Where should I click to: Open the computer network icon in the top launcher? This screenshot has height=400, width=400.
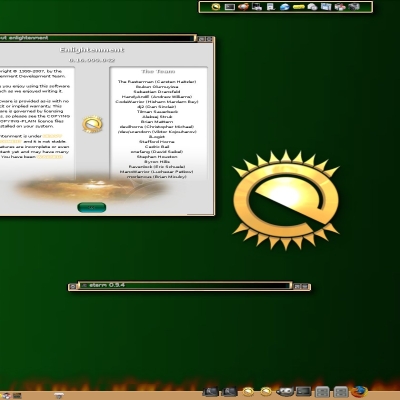[257, 7]
